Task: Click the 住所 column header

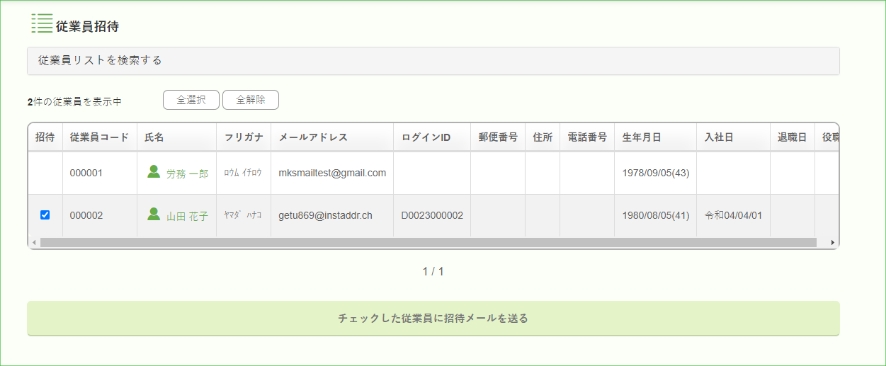Action: 542,137
